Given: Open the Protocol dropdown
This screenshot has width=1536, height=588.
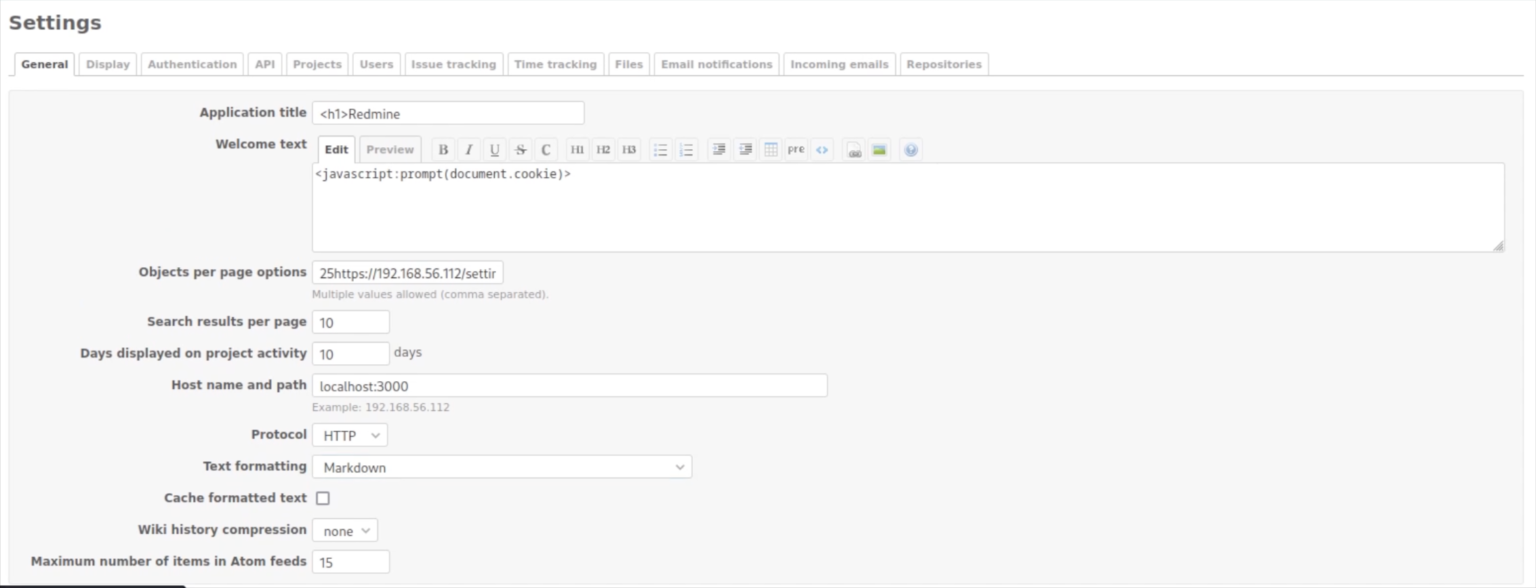Looking at the screenshot, I should pos(349,434).
